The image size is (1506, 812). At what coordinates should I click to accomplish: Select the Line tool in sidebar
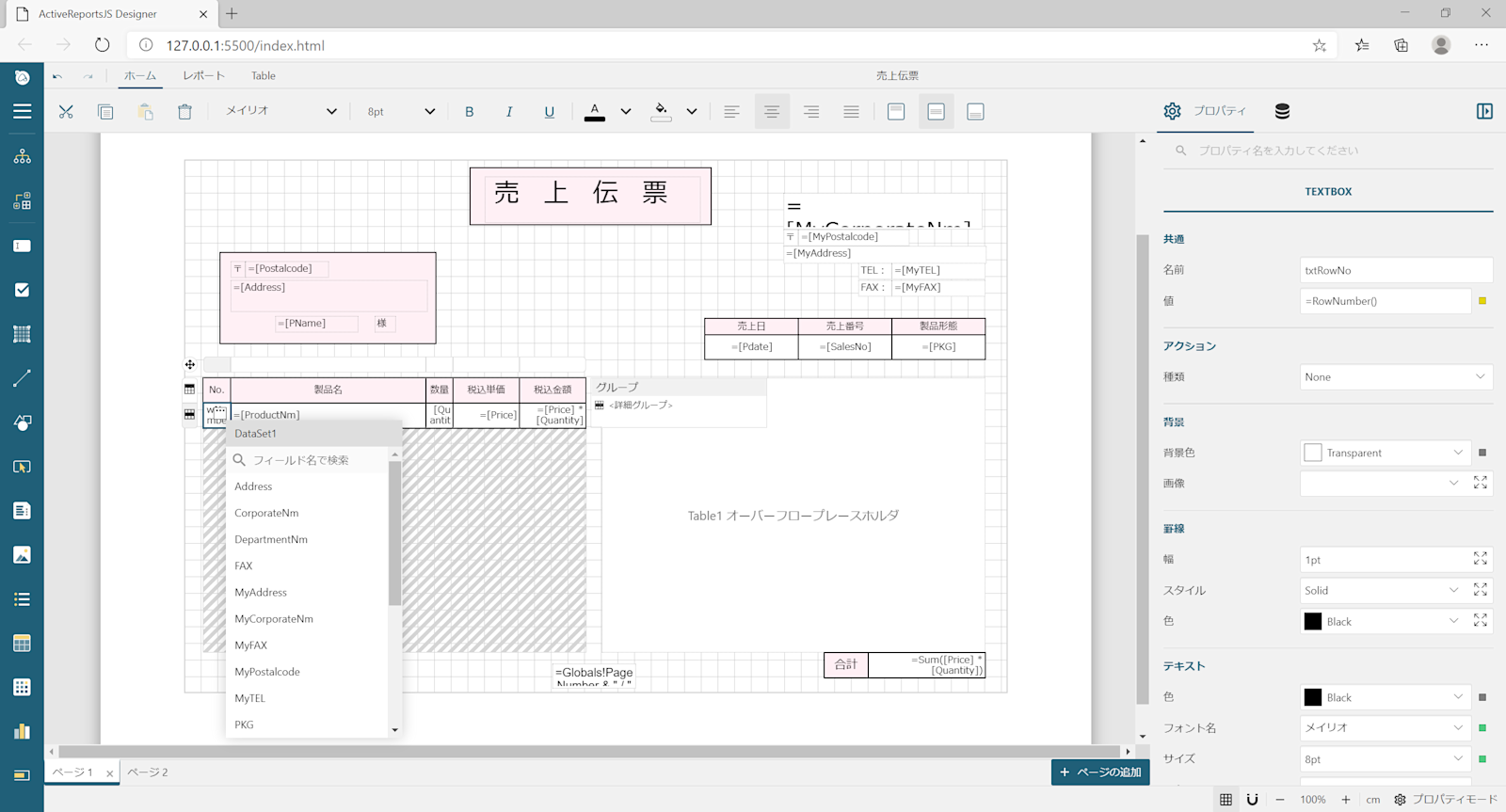[x=23, y=378]
